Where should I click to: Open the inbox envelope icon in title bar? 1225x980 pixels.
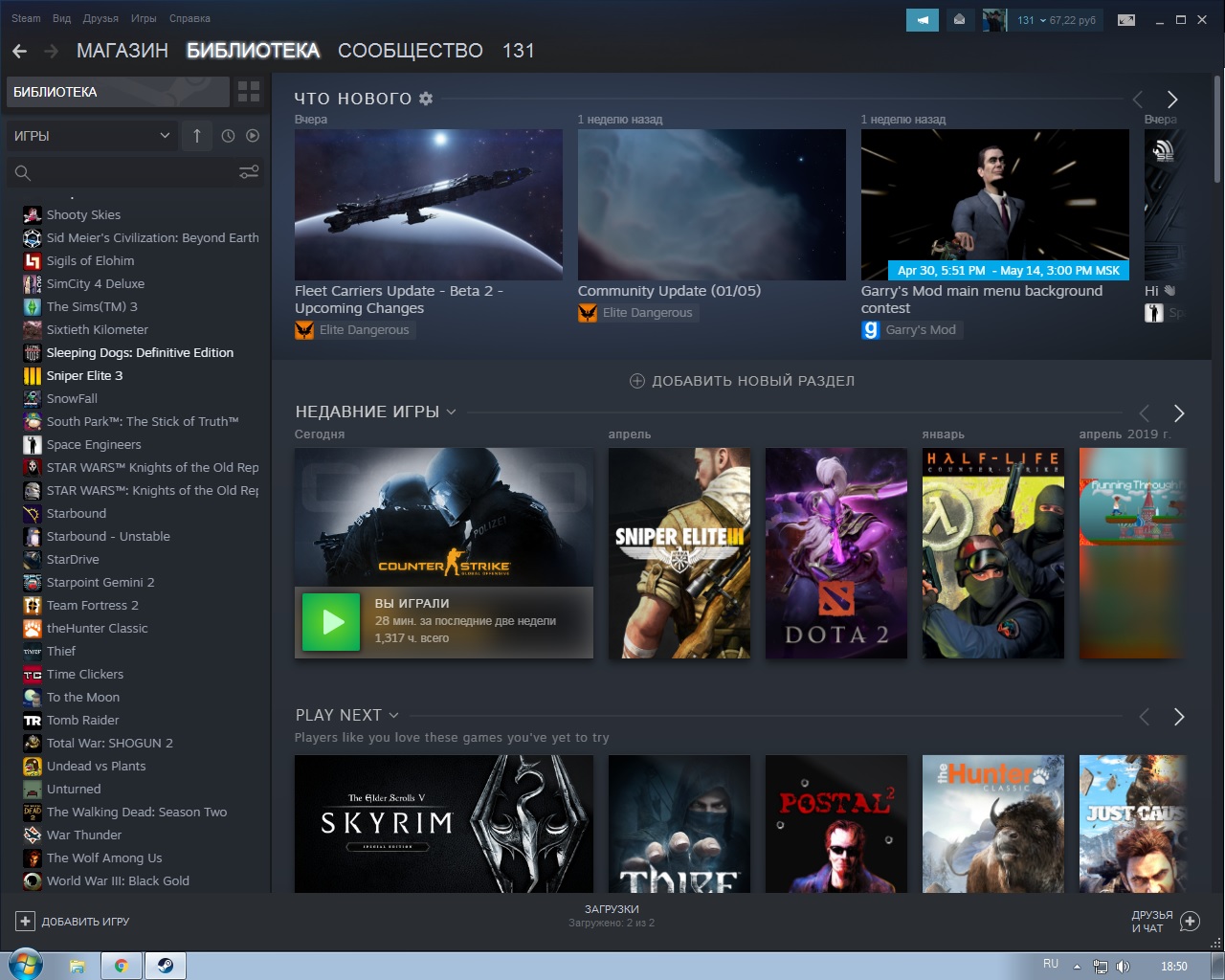(x=959, y=20)
